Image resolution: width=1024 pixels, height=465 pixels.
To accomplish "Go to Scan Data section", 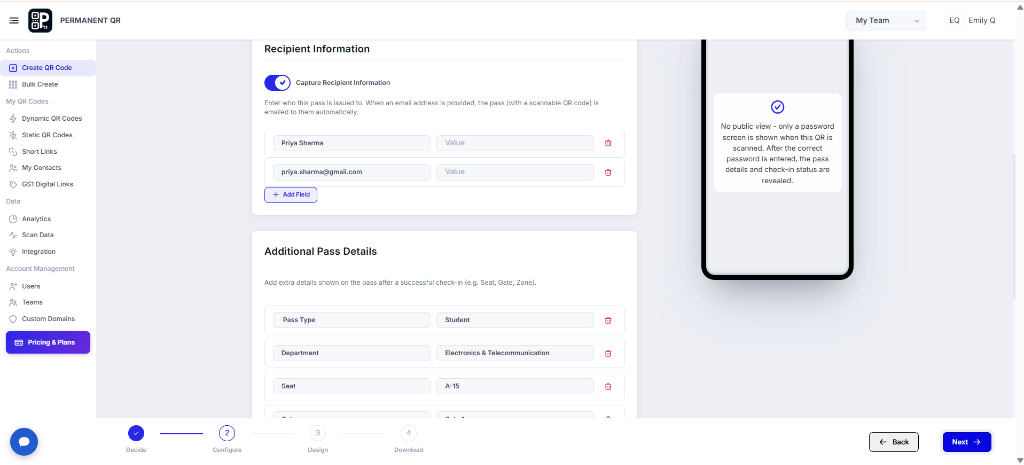I will (x=38, y=235).
